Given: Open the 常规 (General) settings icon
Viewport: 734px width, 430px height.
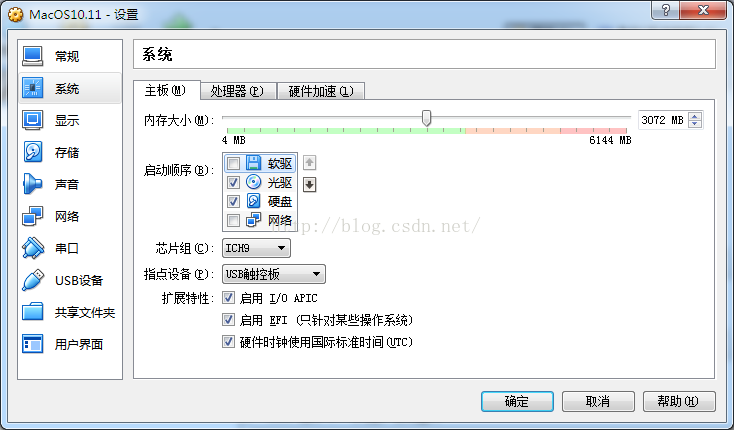Looking at the screenshot, I should tap(32, 56).
